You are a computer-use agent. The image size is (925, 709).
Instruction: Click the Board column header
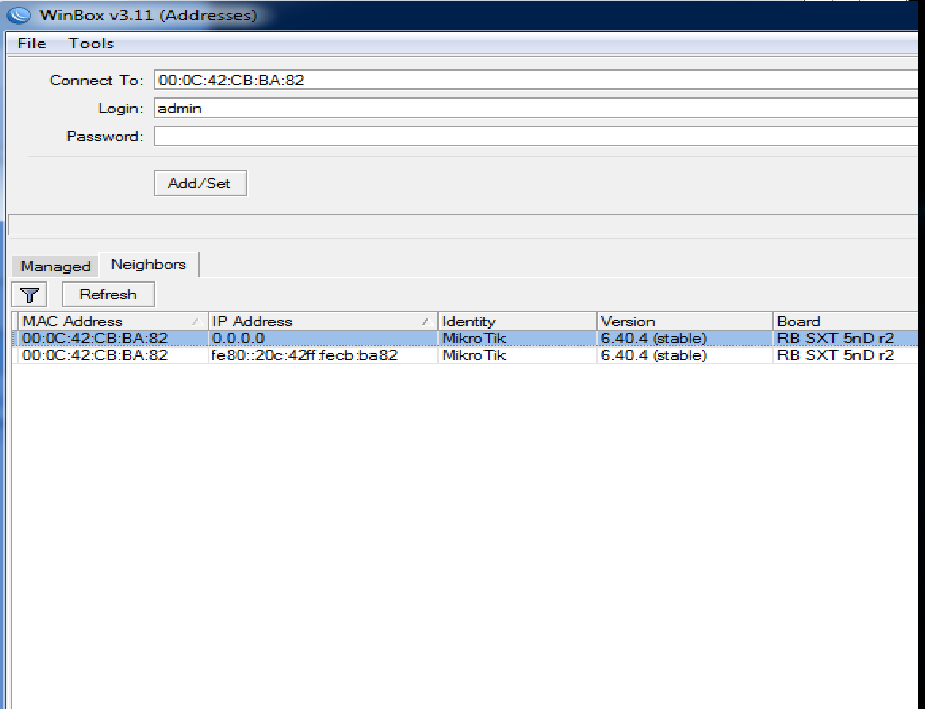click(845, 321)
